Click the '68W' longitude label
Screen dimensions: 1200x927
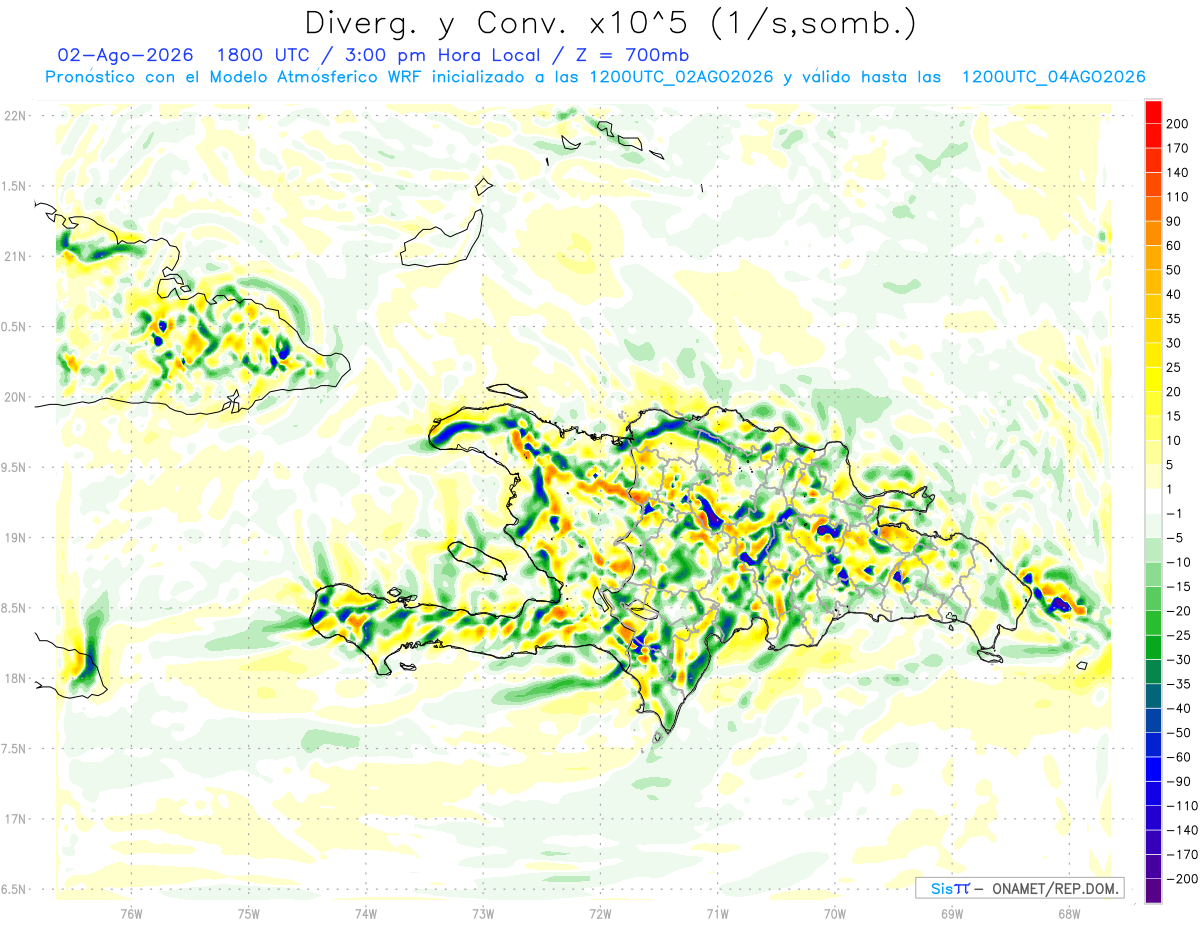(1069, 913)
